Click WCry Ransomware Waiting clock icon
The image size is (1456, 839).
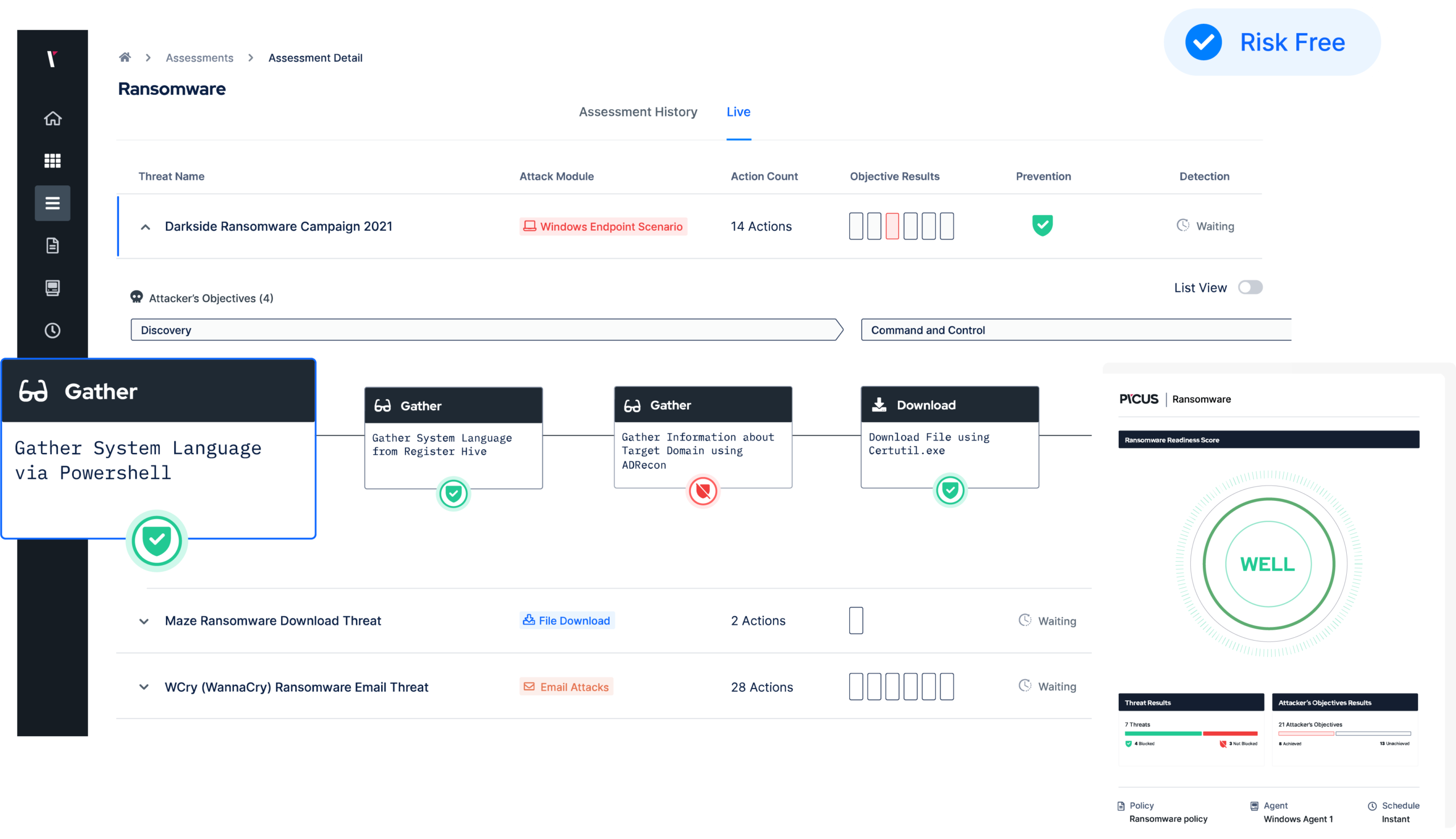click(1025, 686)
